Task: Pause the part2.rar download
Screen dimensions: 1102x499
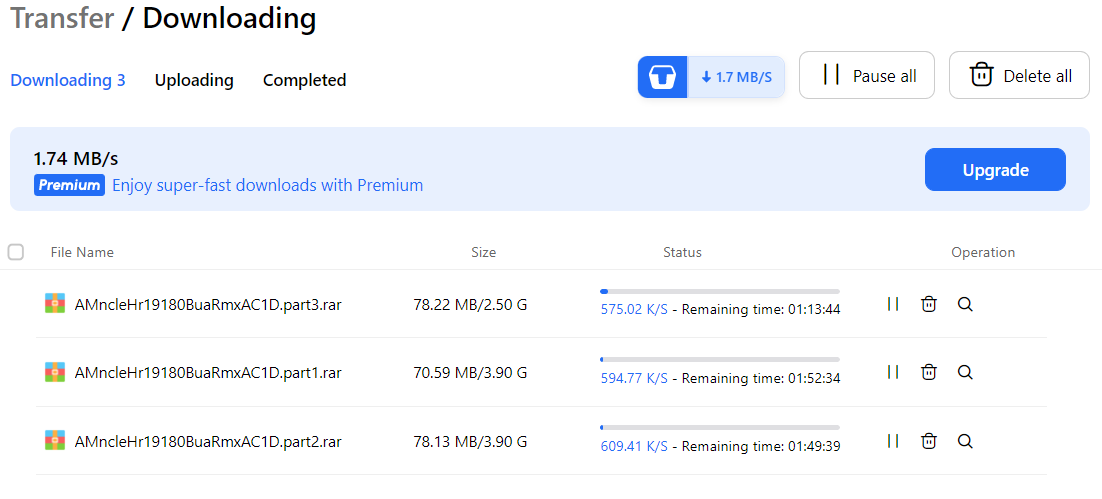Action: pyautogui.click(x=893, y=440)
